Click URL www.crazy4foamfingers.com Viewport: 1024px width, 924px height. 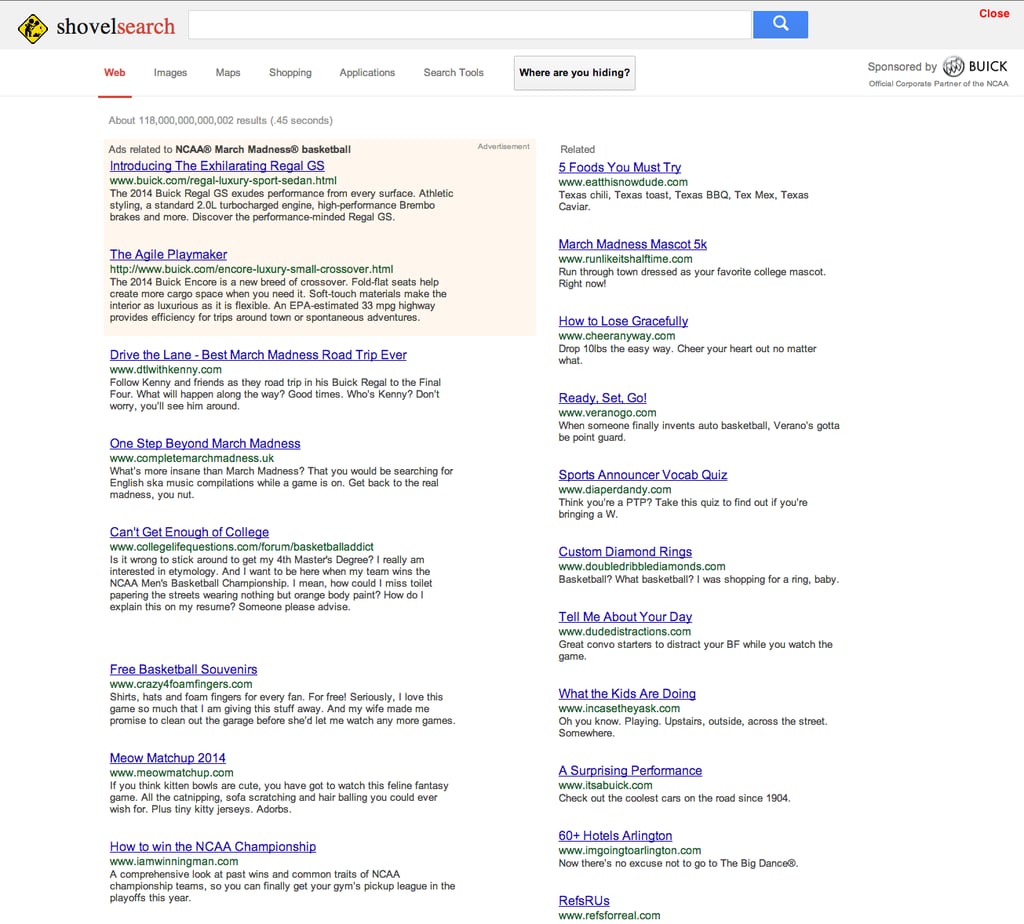181,684
